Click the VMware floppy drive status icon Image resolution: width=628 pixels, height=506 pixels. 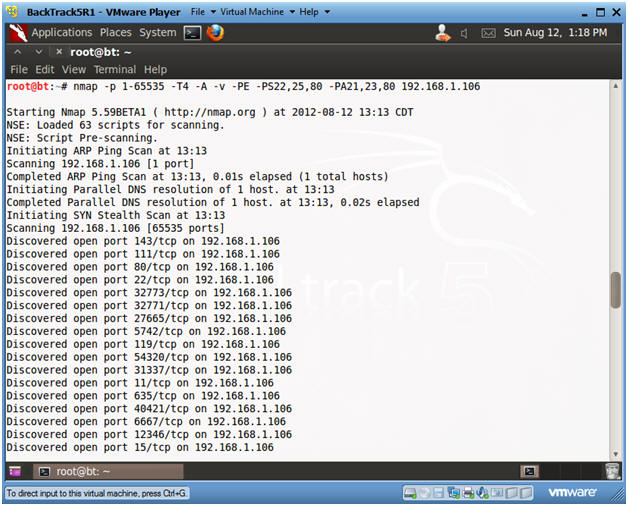click(439, 492)
